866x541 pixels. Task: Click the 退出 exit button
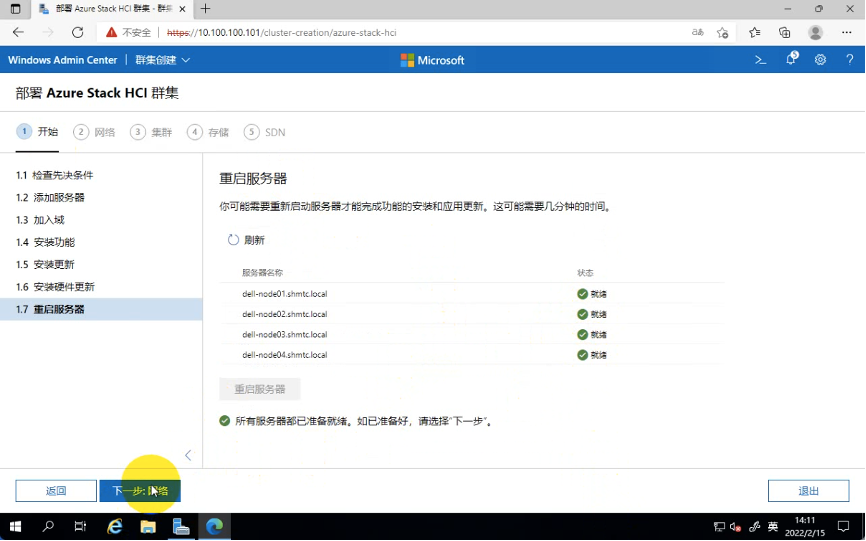pos(809,491)
